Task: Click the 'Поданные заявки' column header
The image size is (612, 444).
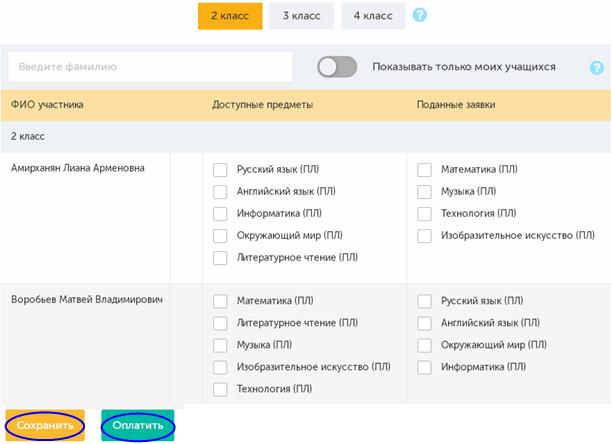Action: (456, 105)
